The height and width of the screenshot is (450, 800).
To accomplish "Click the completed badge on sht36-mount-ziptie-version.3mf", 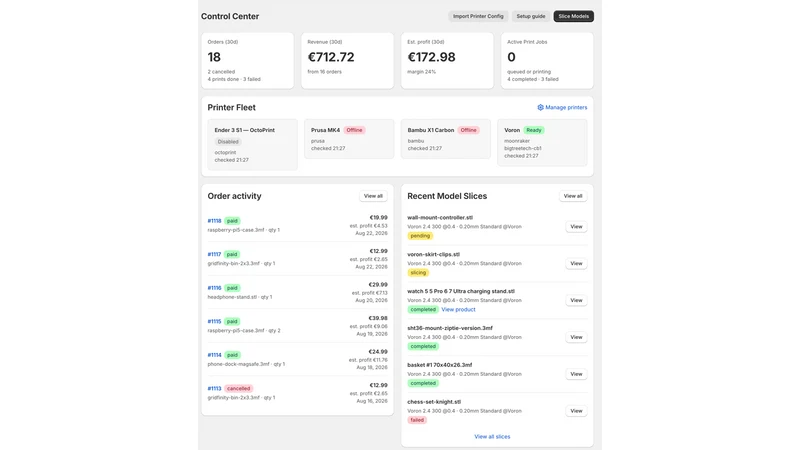I will [423, 346].
